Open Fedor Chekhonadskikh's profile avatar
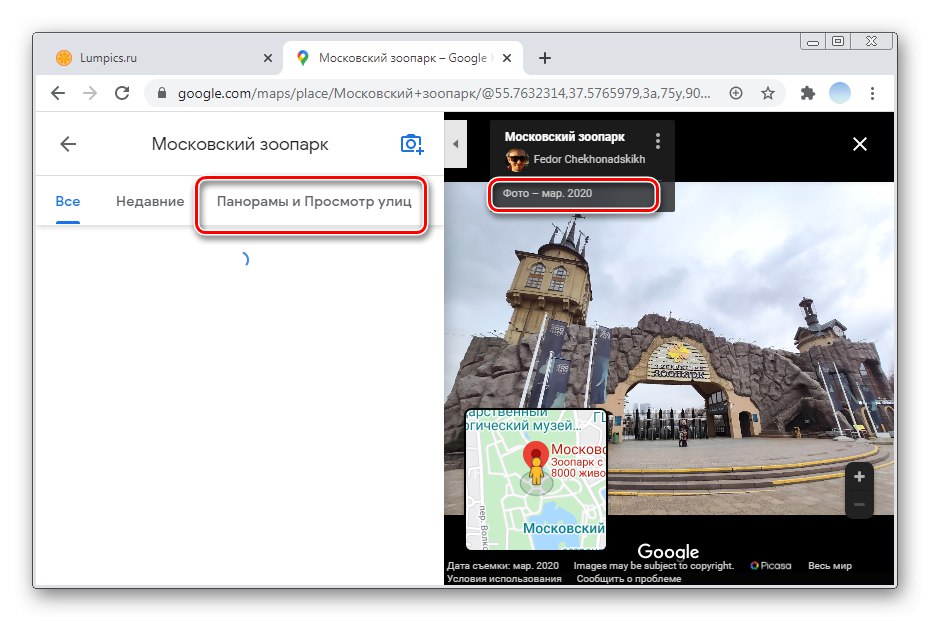The height and width of the screenshot is (621, 930). 517,160
